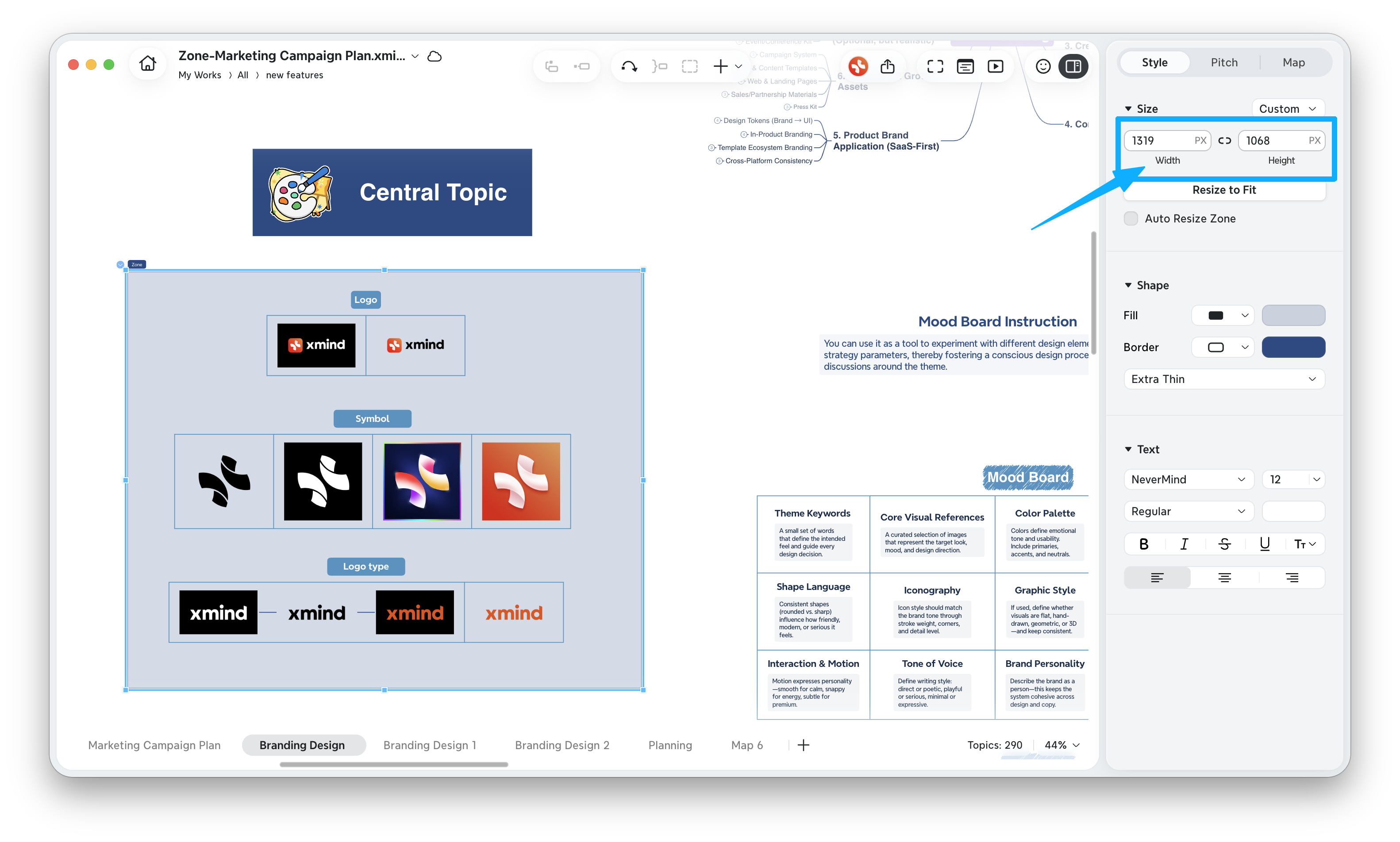Click the cloud sync icon
This screenshot has height=842, width=1400.
click(x=435, y=56)
